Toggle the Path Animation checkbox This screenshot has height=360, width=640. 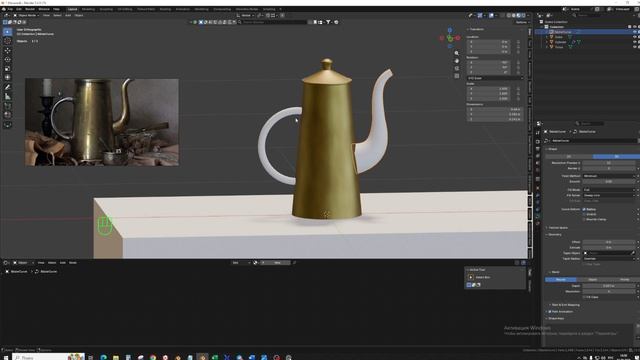pyautogui.click(x=550, y=312)
